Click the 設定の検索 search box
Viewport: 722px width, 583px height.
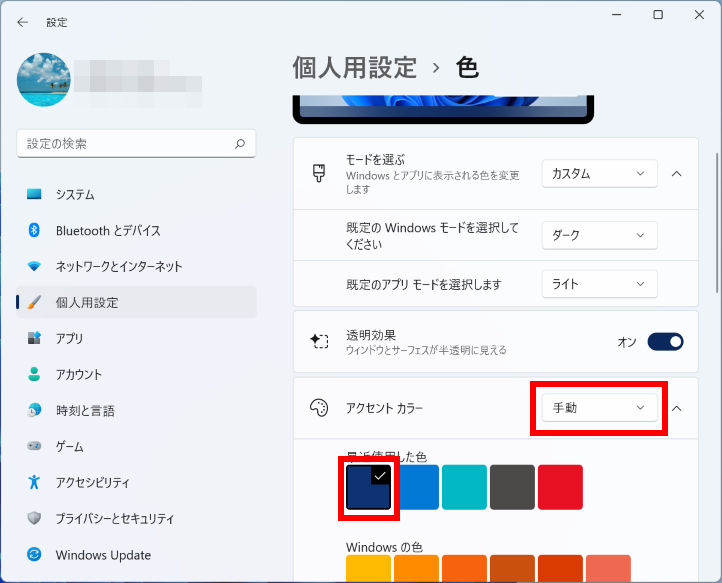pyautogui.click(x=136, y=144)
